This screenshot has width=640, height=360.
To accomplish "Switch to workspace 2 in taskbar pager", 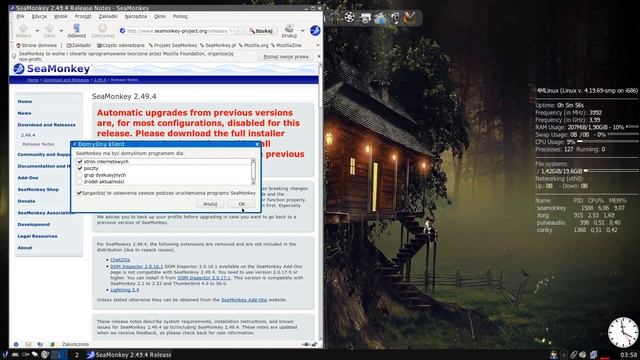I will coord(76,355).
